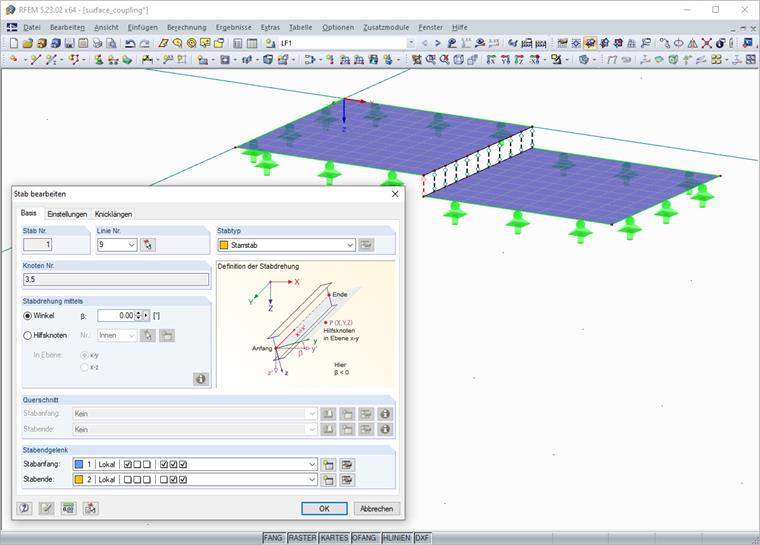Click the info icon in Stabdrehung section
Image resolution: width=760 pixels, height=545 pixels.
tap(201, 379)
